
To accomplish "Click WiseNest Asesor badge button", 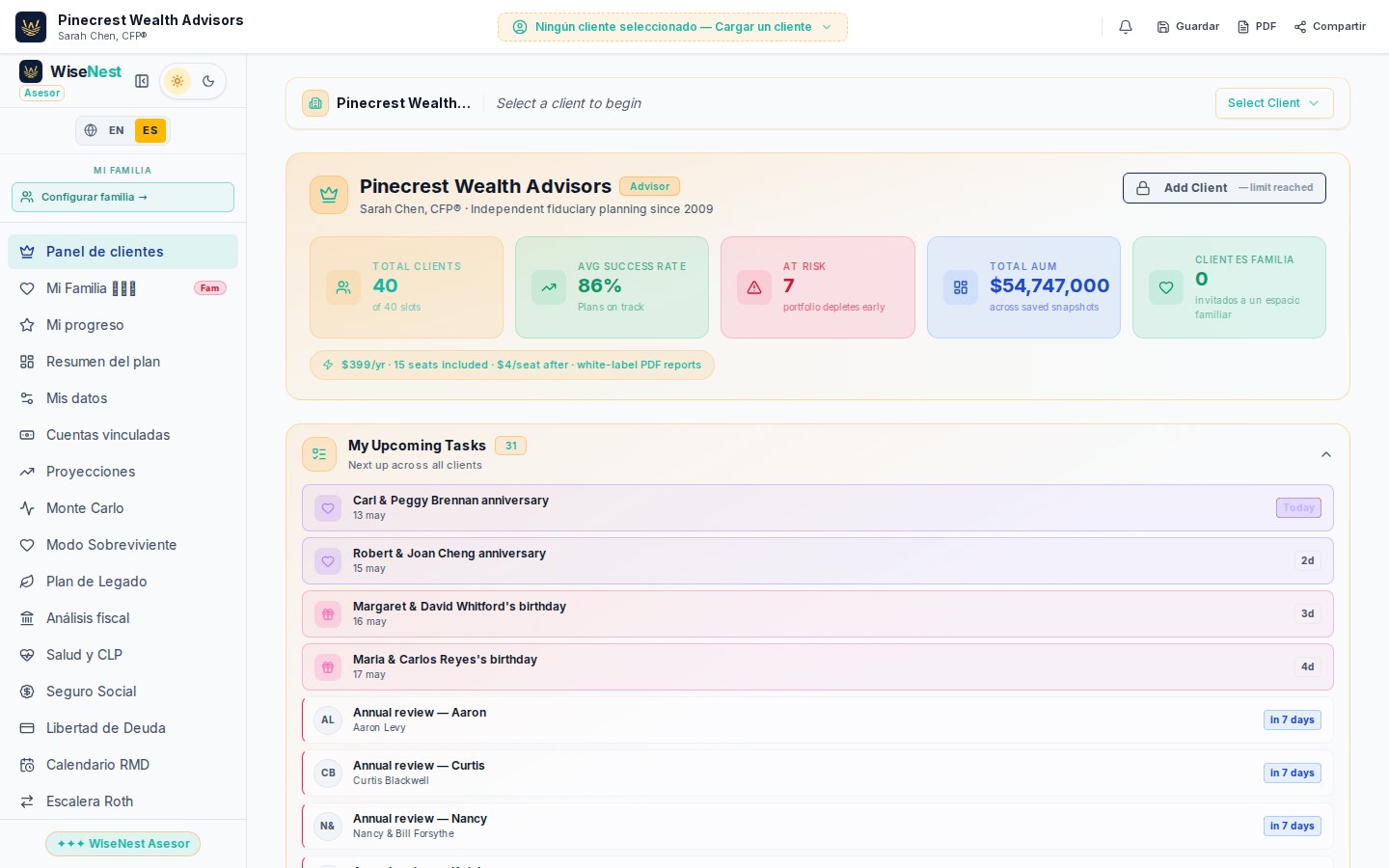I will pos(123,844).
